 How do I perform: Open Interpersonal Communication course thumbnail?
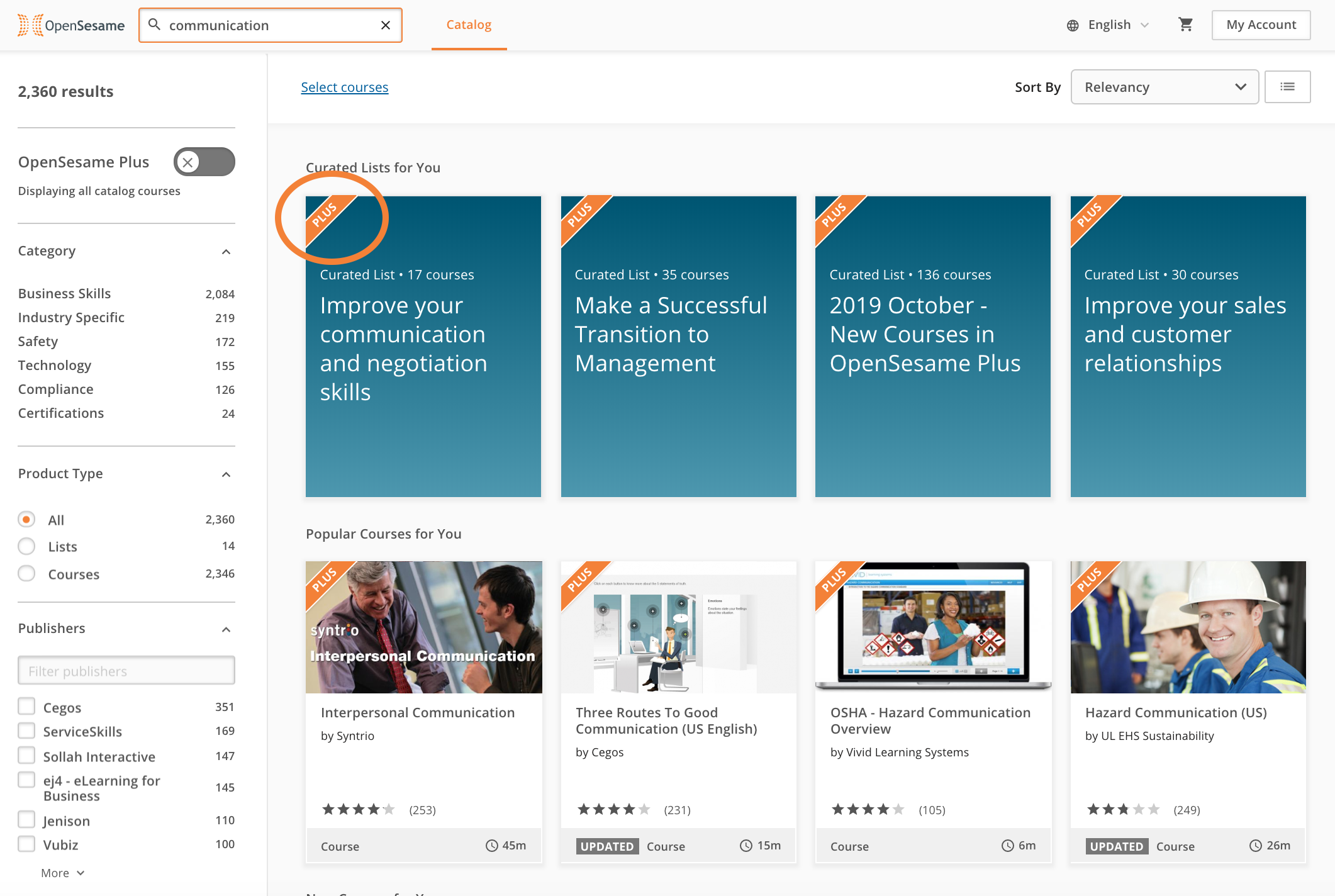point(423,627)
